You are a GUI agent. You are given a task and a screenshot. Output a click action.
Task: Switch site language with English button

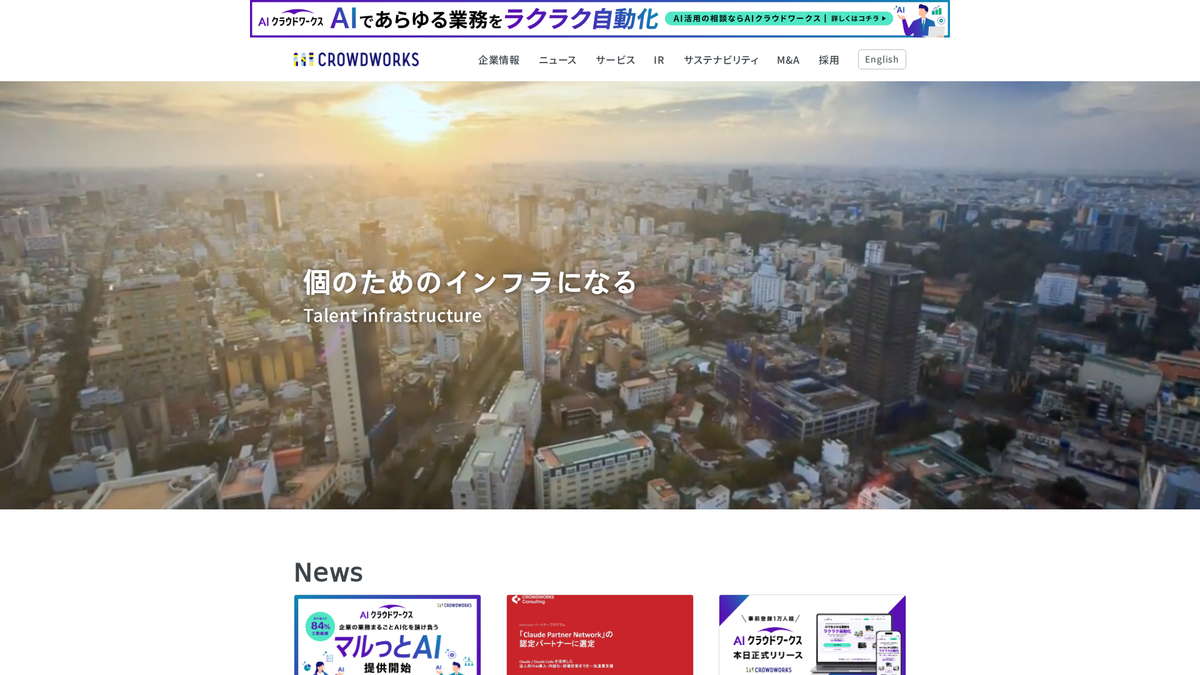coord(882,59)
